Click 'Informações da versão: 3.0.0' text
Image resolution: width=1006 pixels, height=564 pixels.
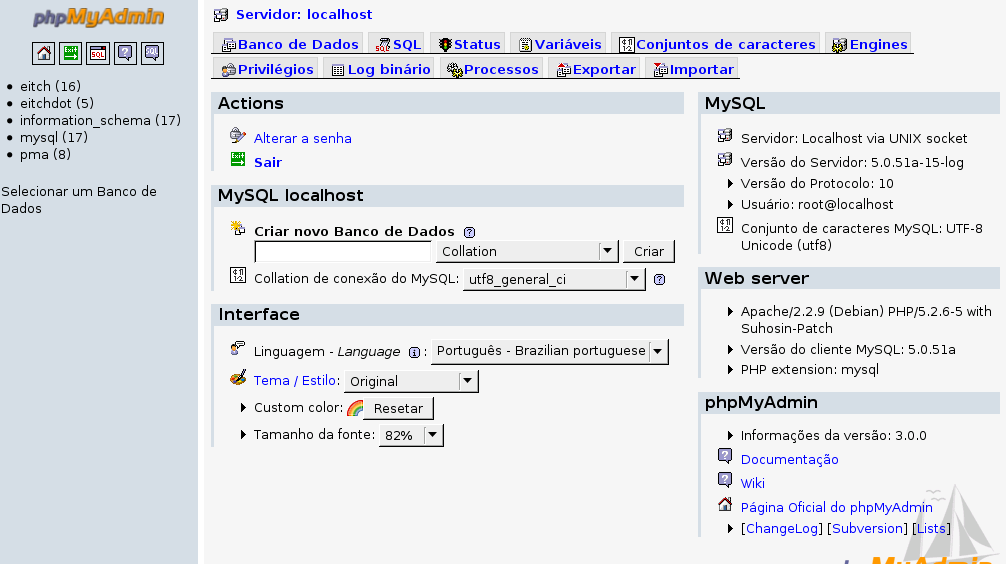point(833,436)
